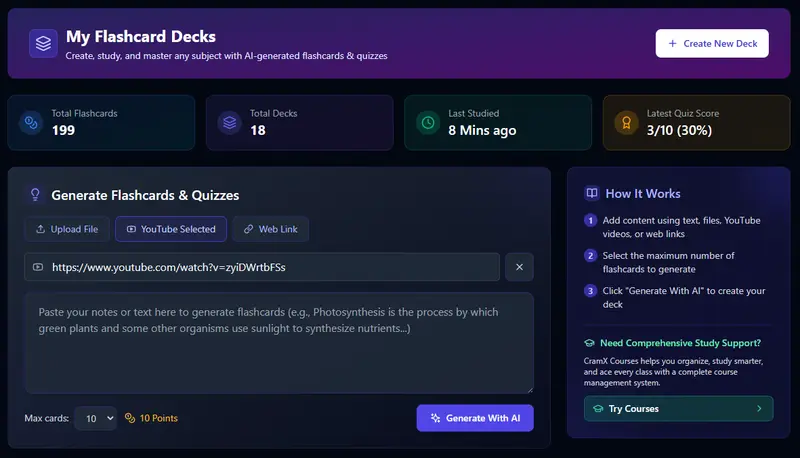Click the lightbulb icon beside Generate Flashcards
Image resolution: width=800 pixels, height=458 pixels.
pyautogui.click(x=35, y=195)
